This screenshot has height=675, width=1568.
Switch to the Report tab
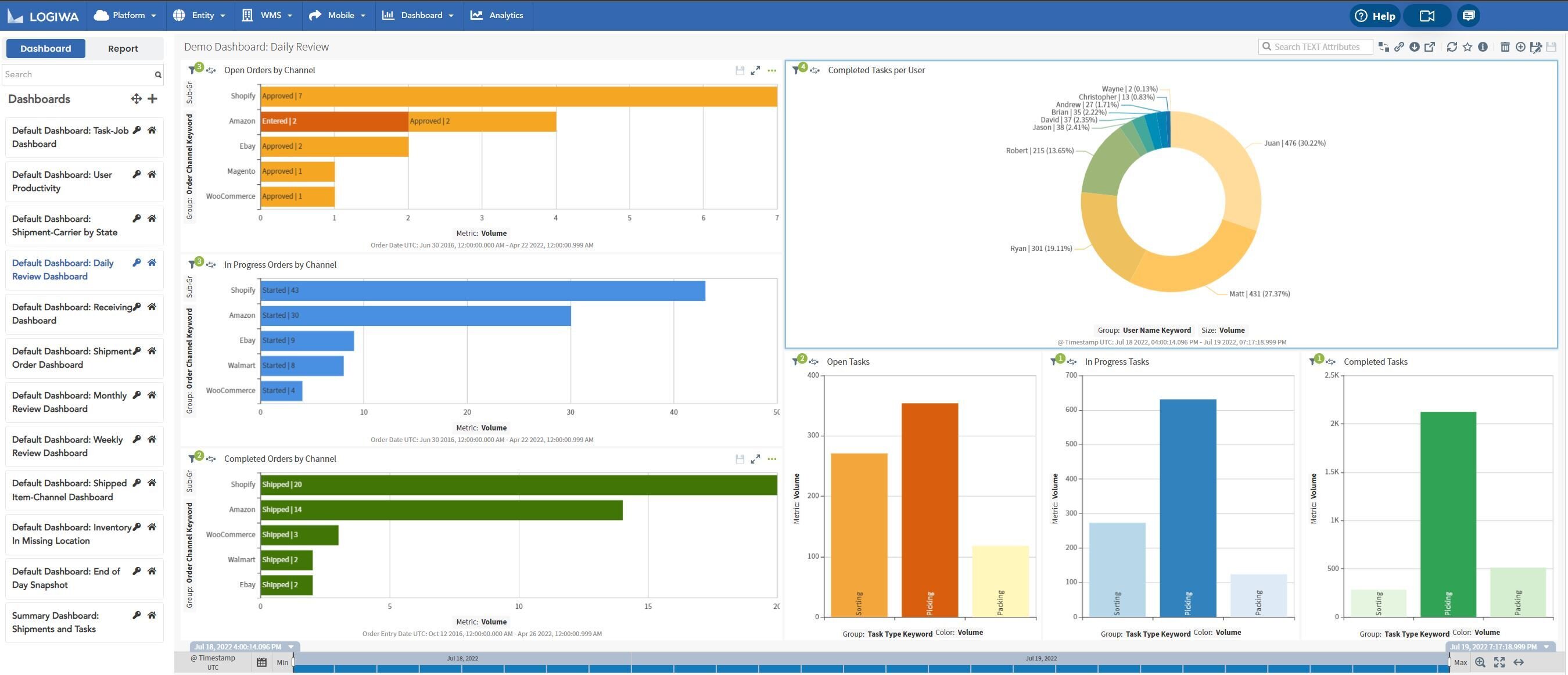click(123, 49)
